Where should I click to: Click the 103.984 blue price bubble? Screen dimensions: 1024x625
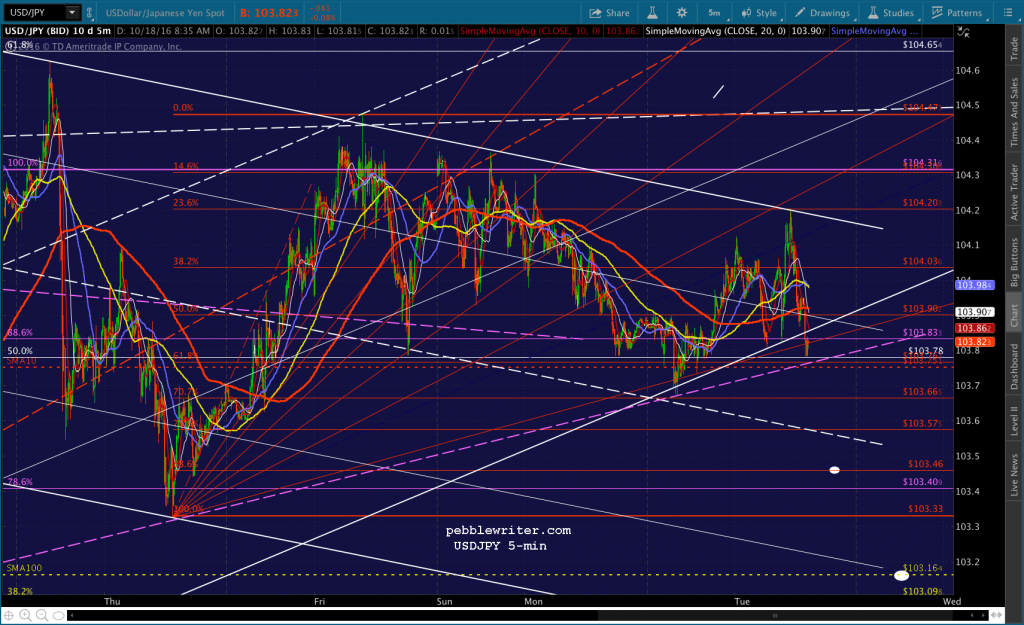point(974,285)
